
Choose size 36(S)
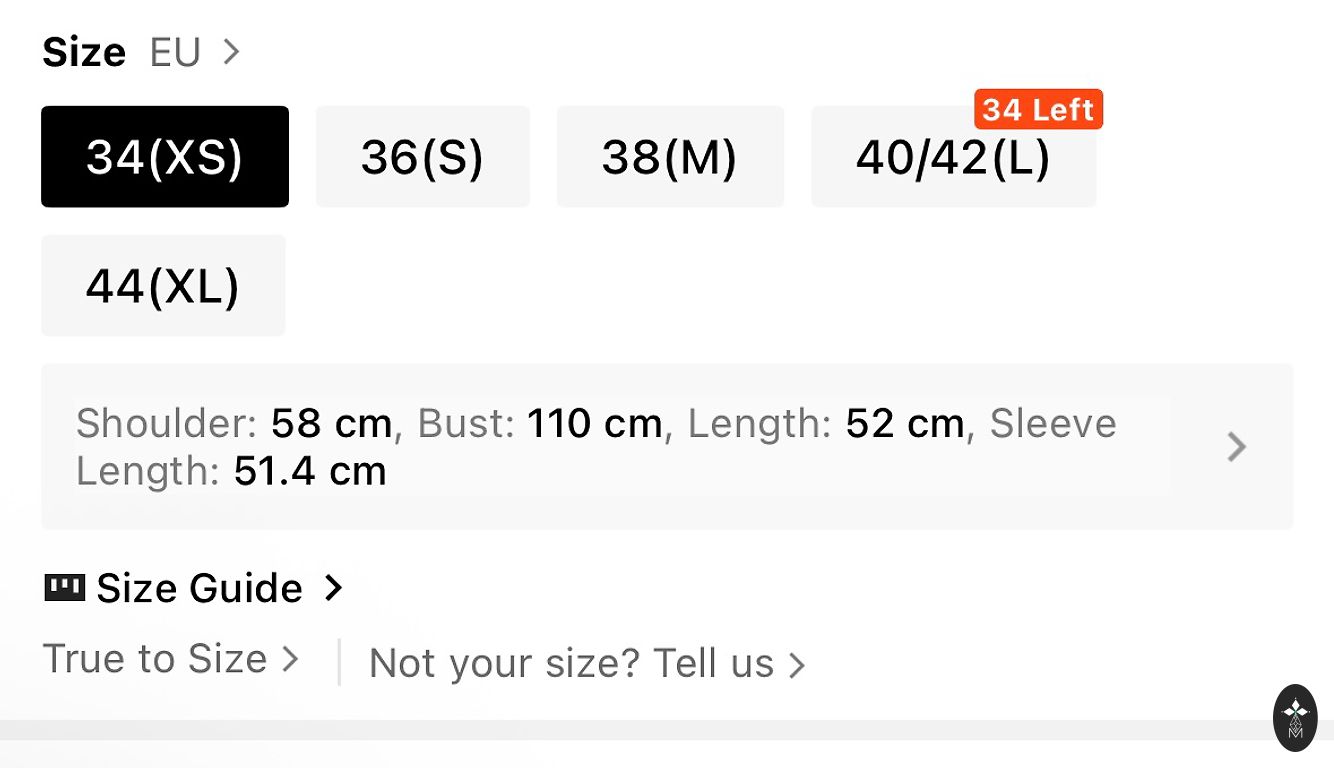[x=422, y=157]
